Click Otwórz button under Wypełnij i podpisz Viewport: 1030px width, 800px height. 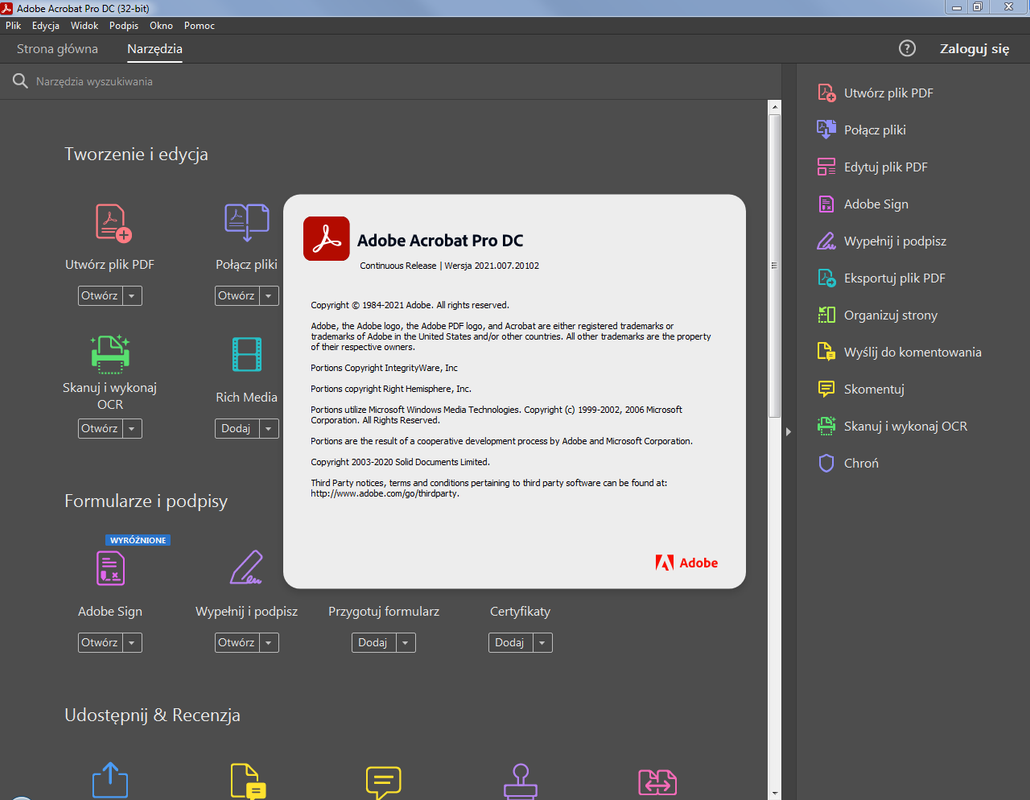pyautogui.click(x=236, y=642)
